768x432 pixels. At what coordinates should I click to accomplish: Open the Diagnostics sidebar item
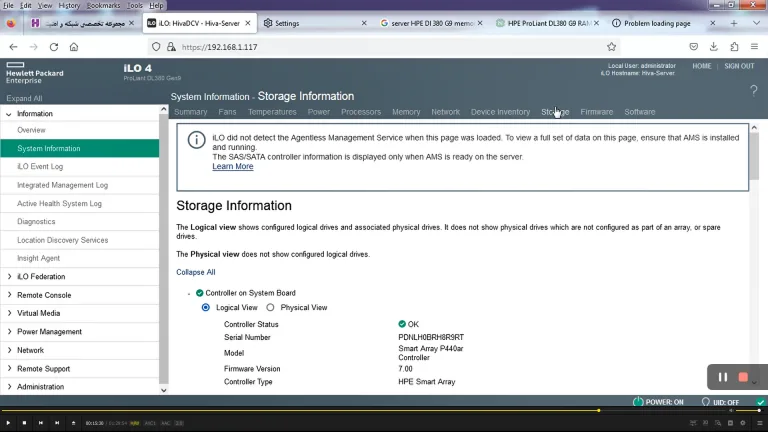click(36, 221)
